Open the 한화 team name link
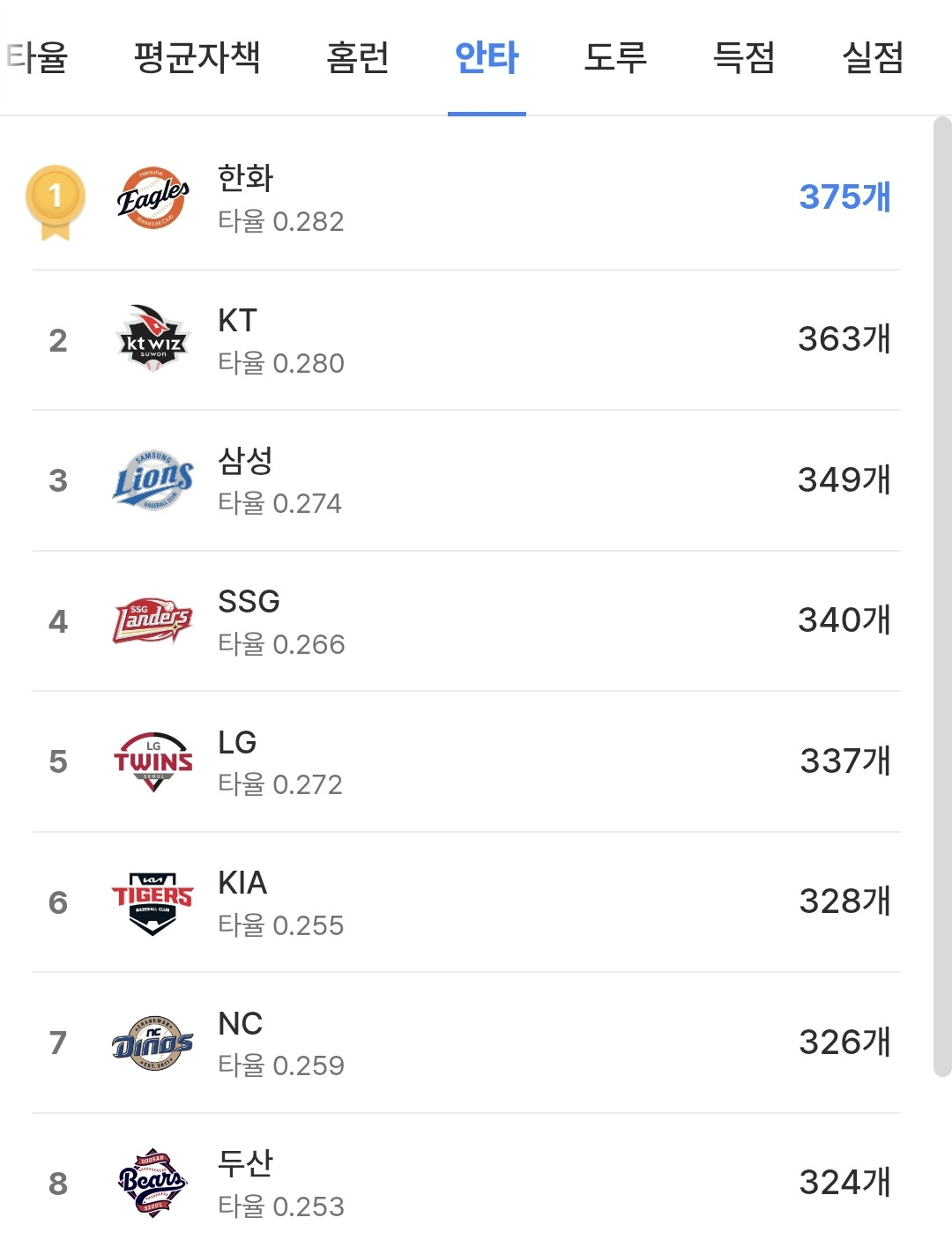952x1247 pixels. [246, 178]
